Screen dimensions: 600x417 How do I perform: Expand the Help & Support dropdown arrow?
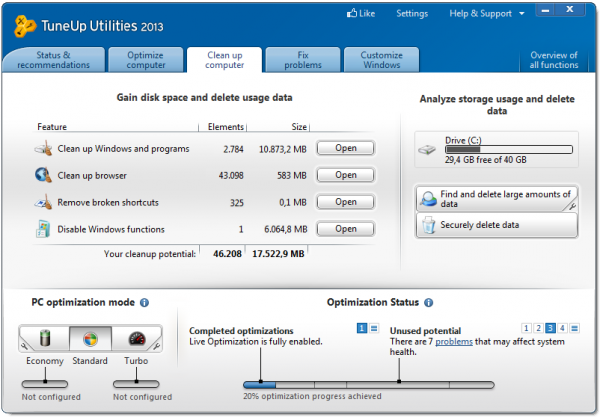[x=521, y=14]
